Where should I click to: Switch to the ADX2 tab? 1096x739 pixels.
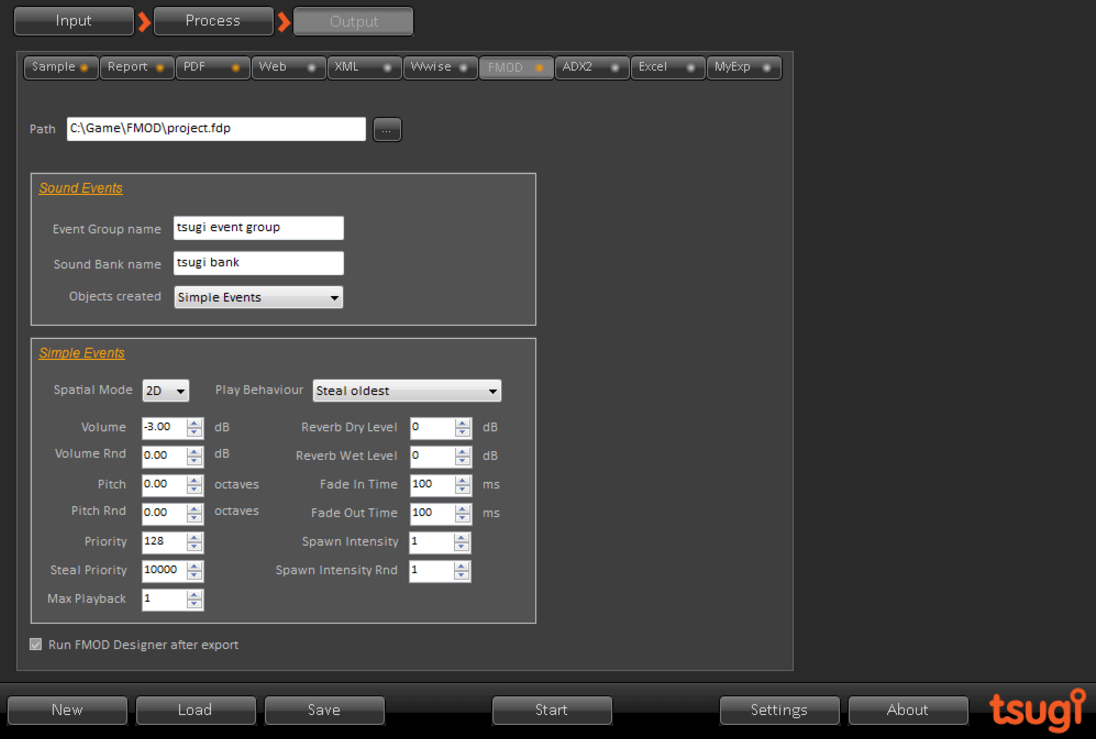point(592,67)
